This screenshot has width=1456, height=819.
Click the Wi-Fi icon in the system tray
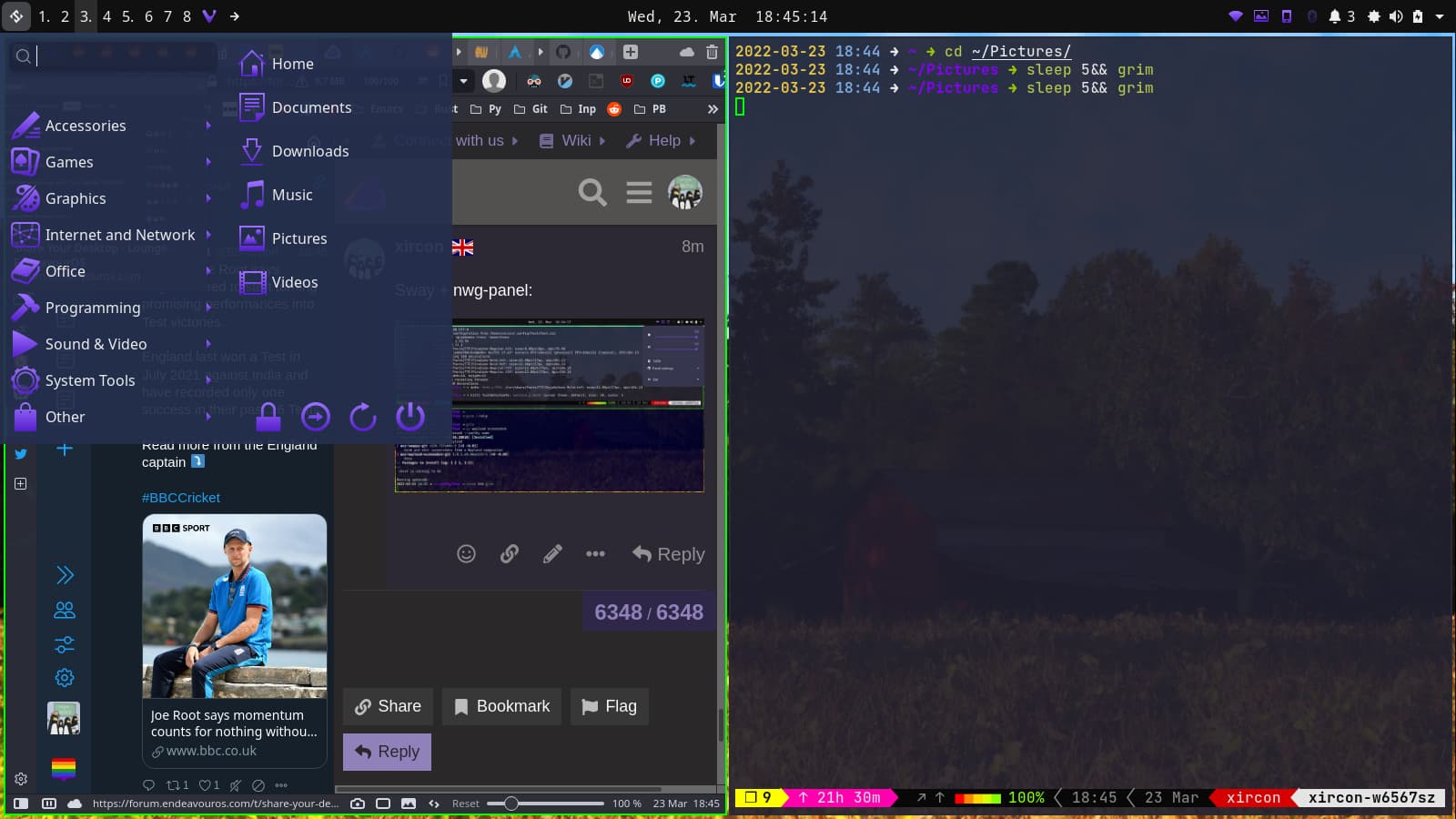point(1236,16)
